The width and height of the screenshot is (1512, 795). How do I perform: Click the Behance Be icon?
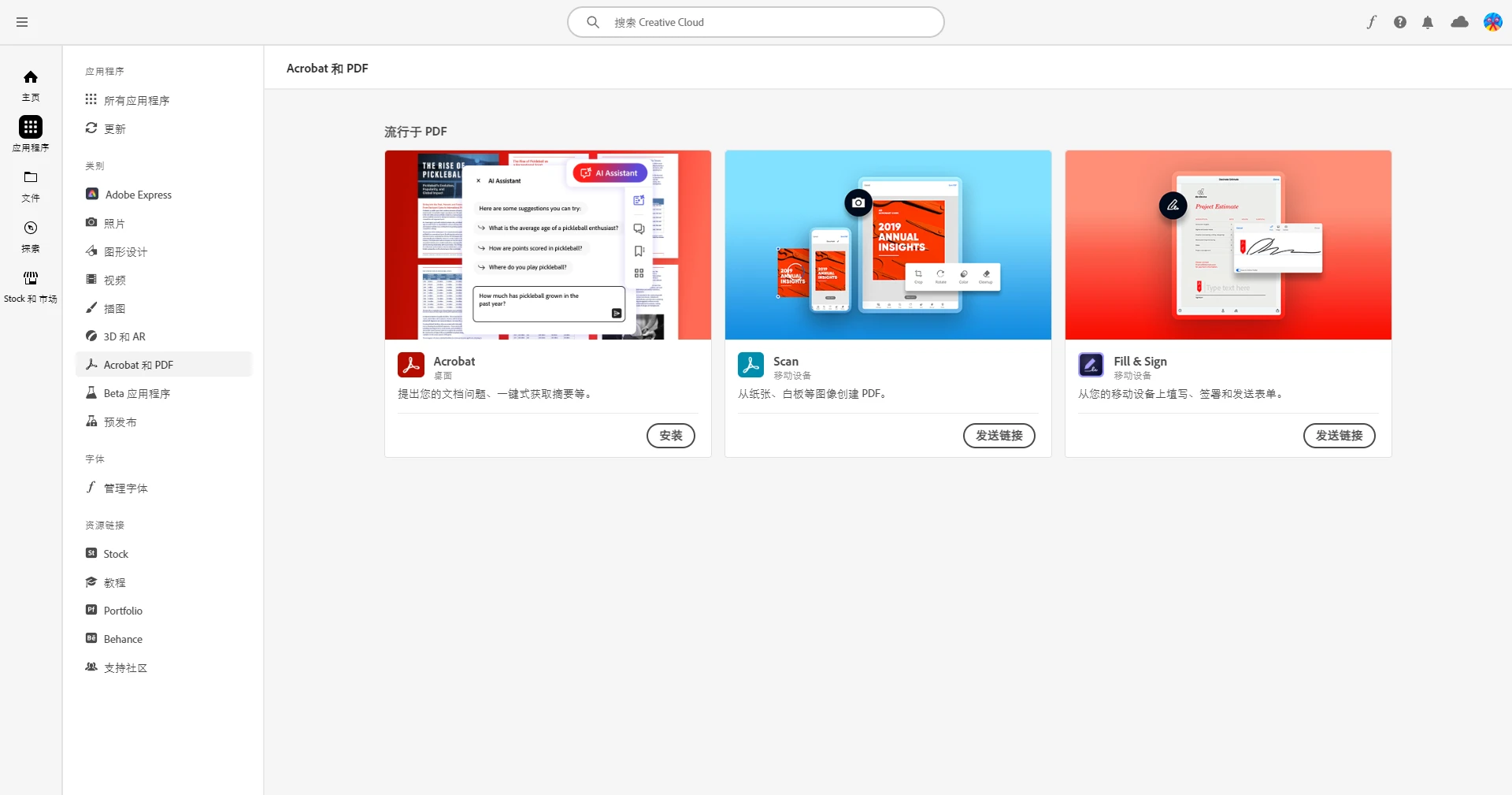coord(91,638)
